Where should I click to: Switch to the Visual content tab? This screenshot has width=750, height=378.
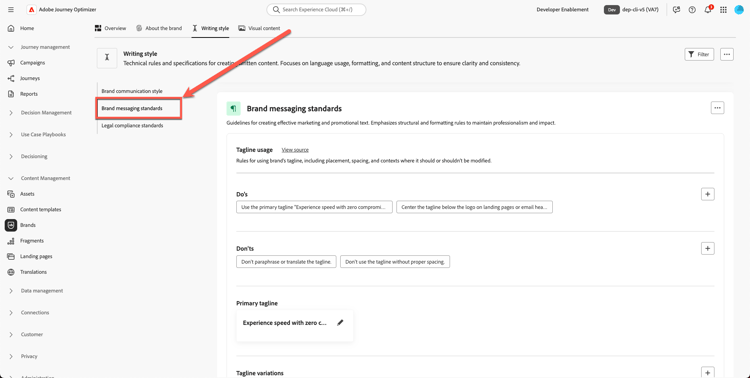pyautogui.click(x=259, y=28)
